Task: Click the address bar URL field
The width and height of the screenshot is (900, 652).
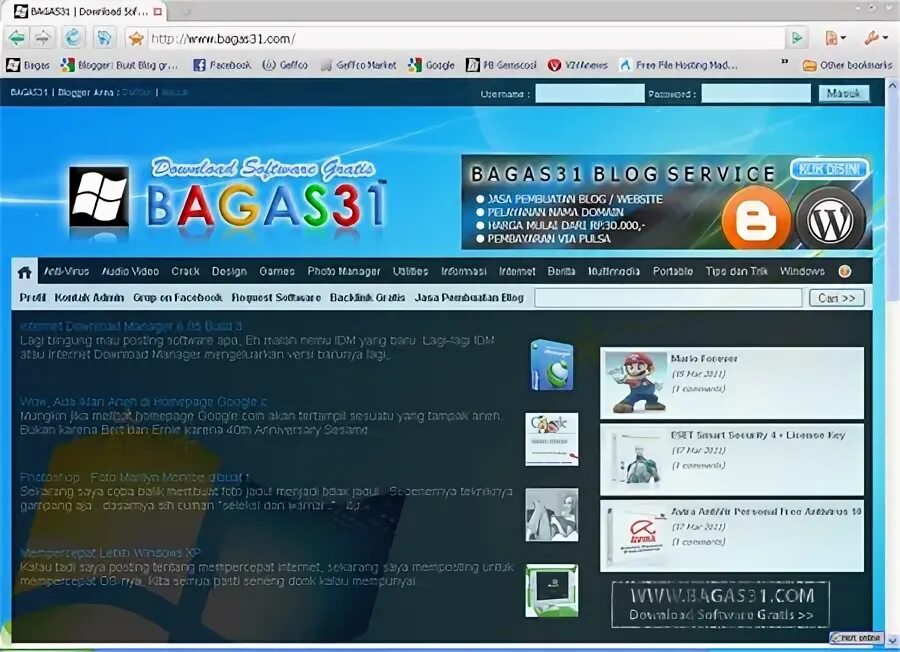Action: point(465,39)
